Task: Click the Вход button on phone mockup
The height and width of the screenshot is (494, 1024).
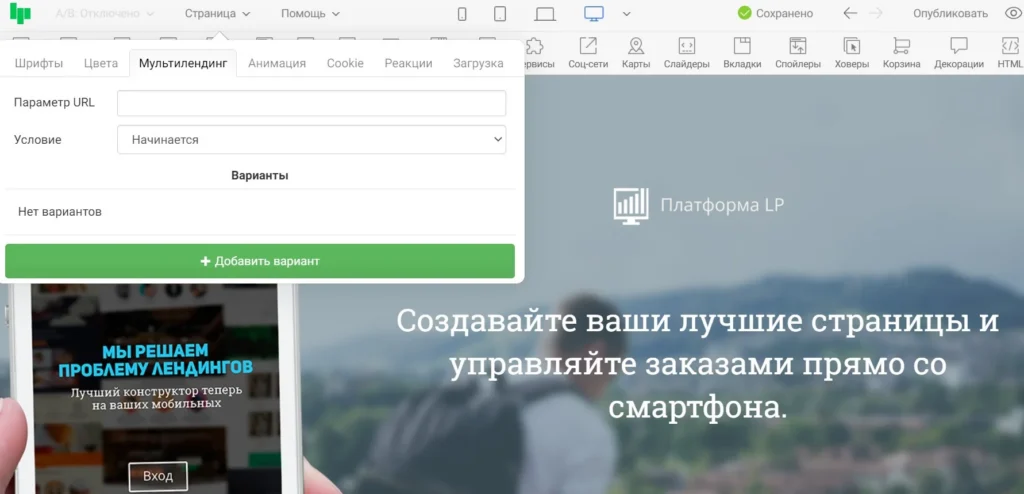Action: [158, 476]
